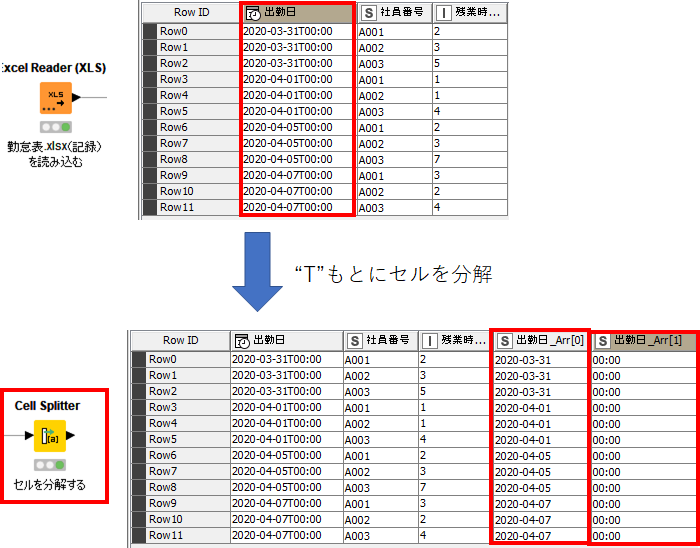This screenshot has width=700, height=548.
Task: Click the Cell Splitter output port triangle
Action: tap(71, 436)
